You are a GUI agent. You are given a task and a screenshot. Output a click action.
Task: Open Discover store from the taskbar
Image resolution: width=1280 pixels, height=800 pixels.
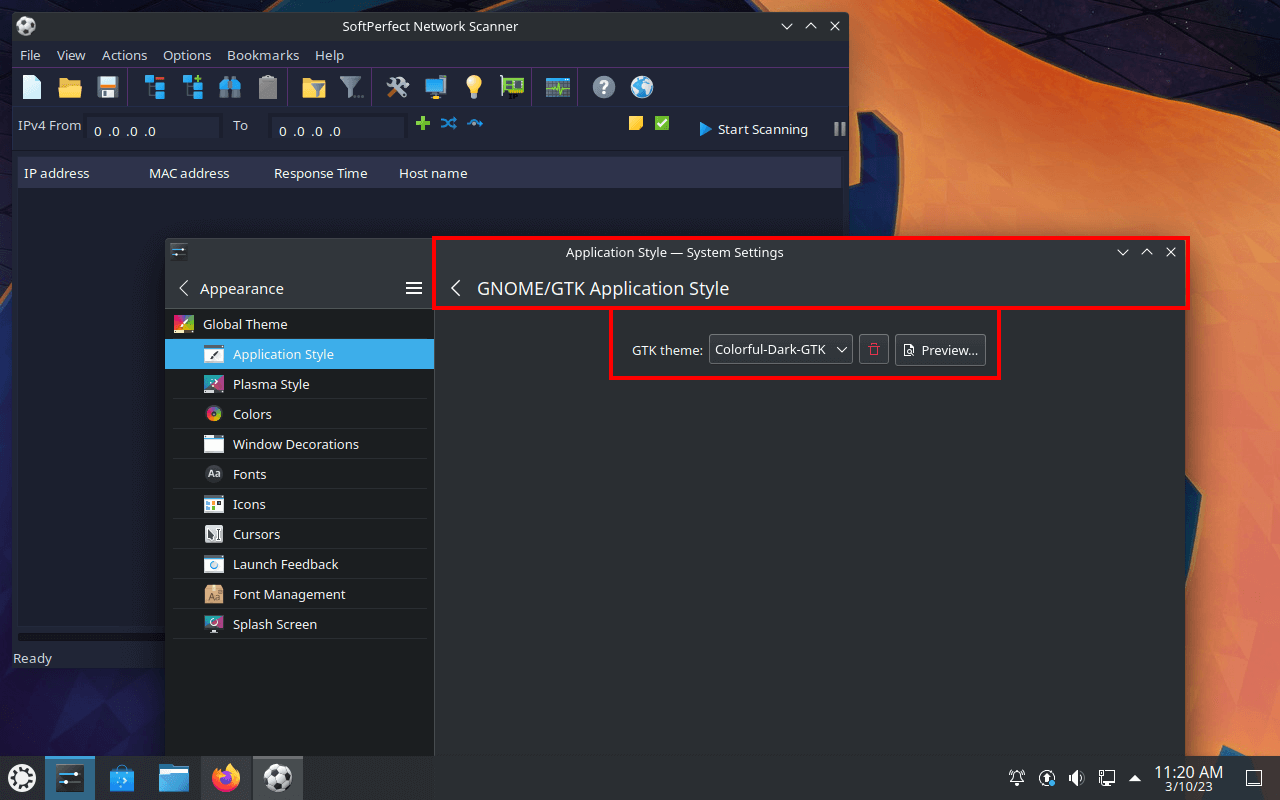coord(122,778)
